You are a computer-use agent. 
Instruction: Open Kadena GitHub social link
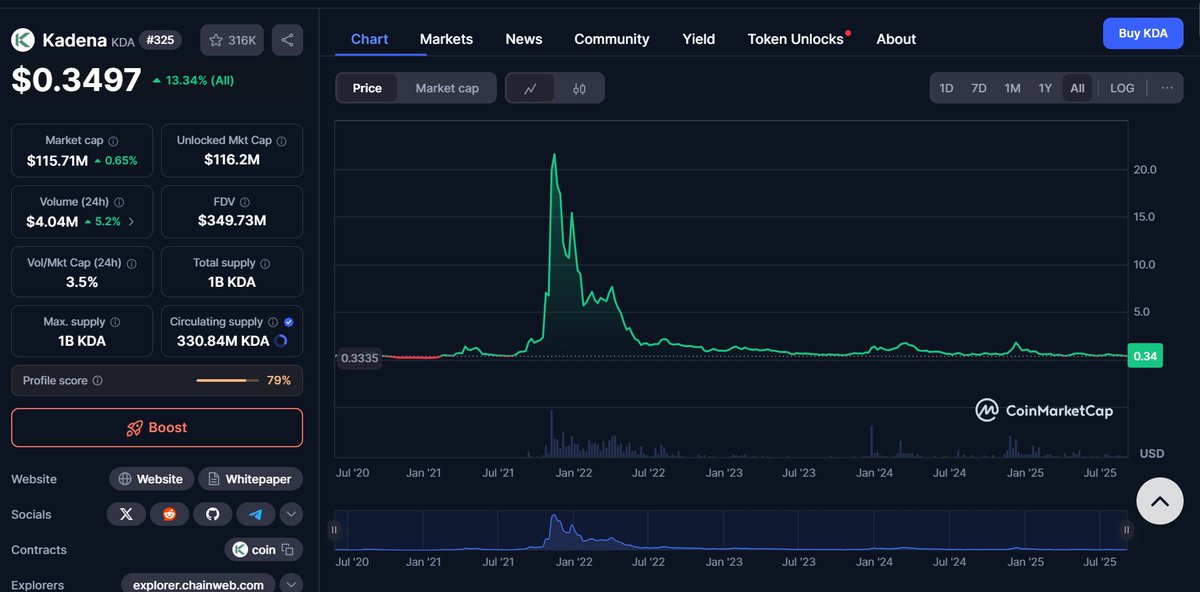(x=212, y=514)
